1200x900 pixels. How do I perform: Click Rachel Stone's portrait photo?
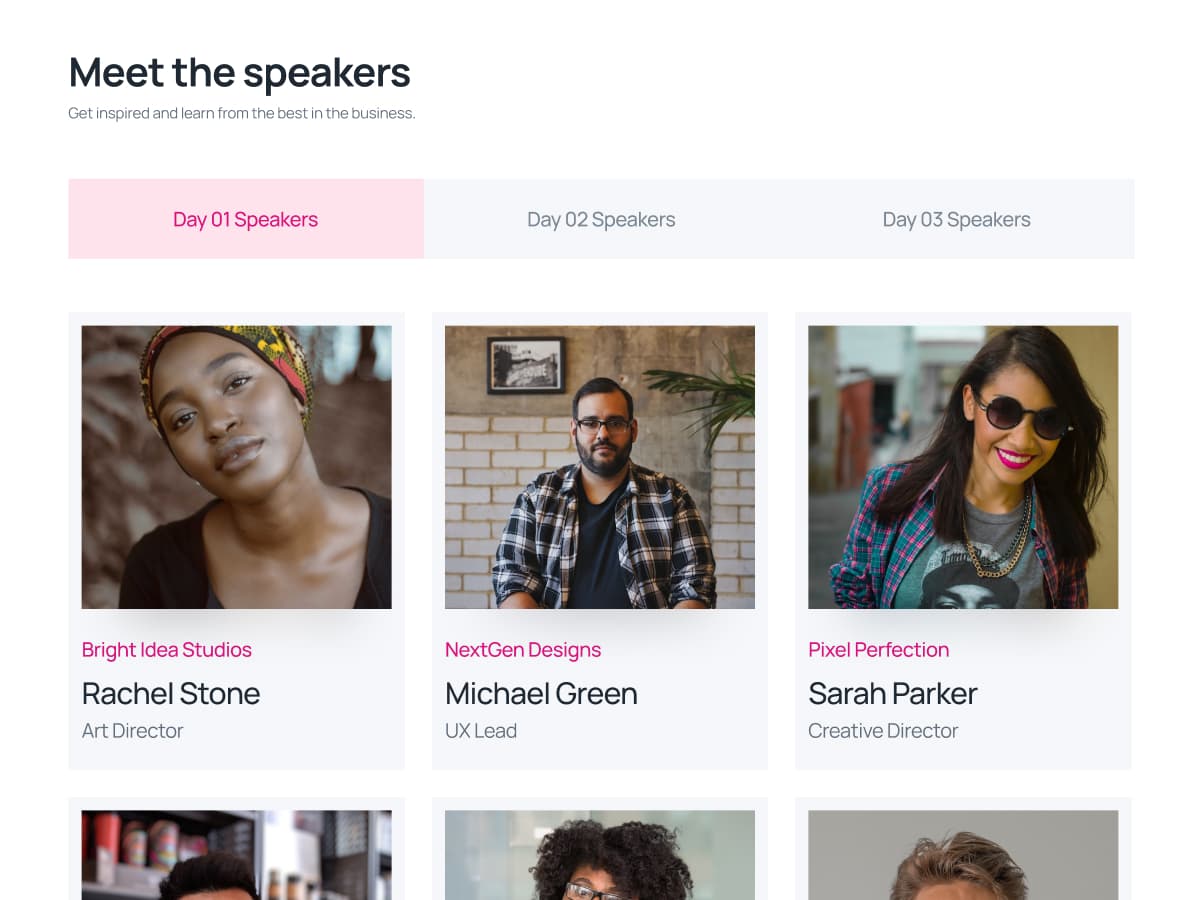[236, 467]
